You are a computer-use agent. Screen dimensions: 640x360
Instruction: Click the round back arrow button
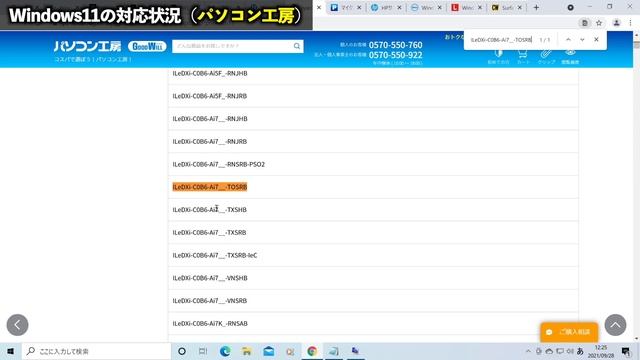coord(18,325)
